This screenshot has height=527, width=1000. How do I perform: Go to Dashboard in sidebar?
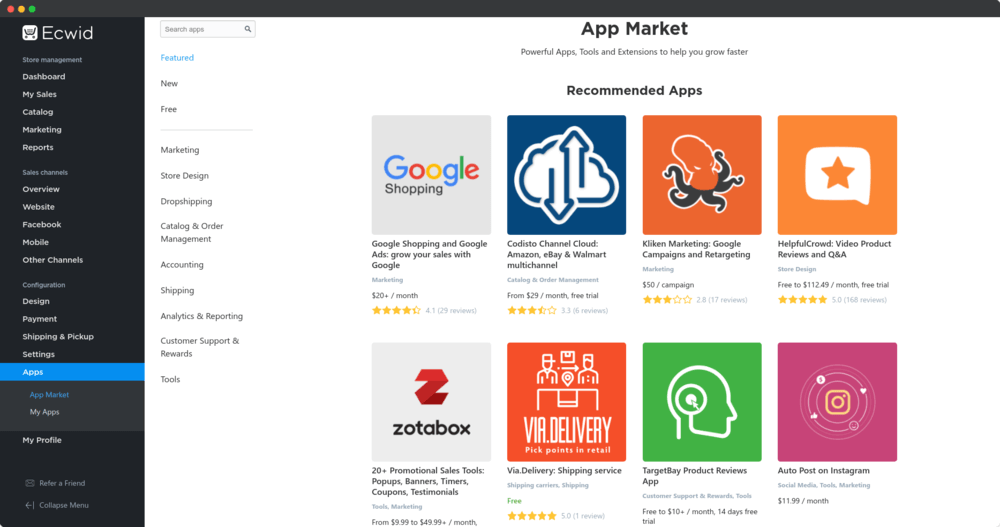(x=43, y=77)
